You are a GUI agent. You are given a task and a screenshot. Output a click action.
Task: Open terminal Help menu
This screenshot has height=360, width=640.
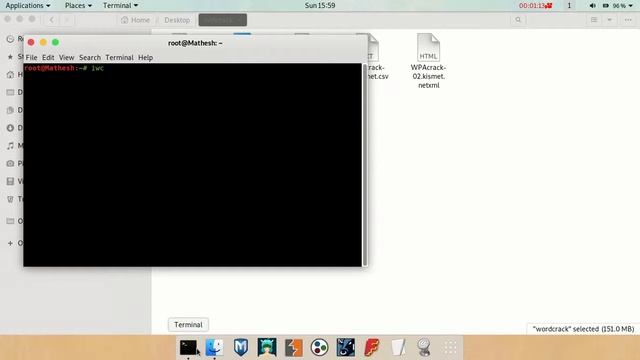(145, 58)
